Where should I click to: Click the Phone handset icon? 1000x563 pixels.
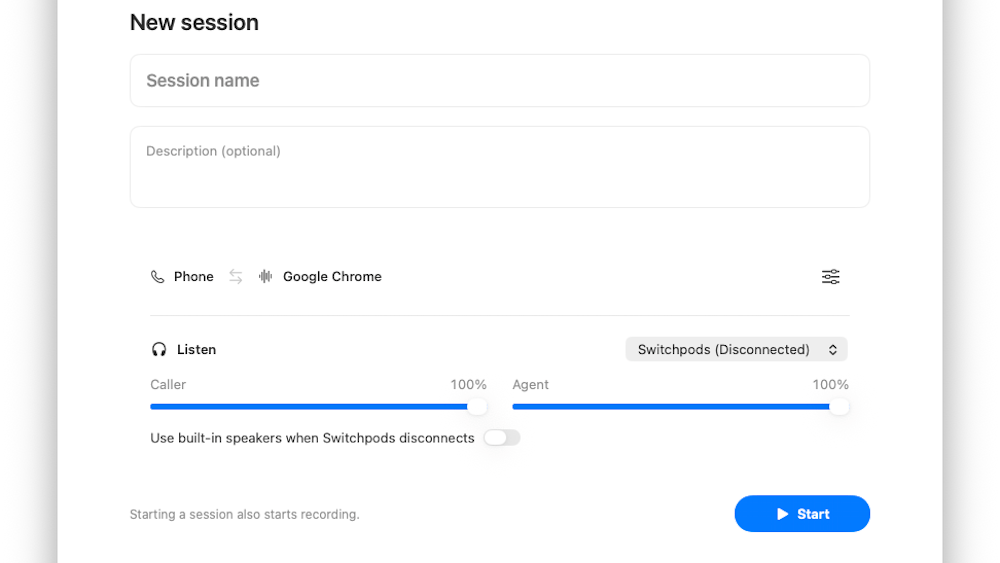coord(158,277)
